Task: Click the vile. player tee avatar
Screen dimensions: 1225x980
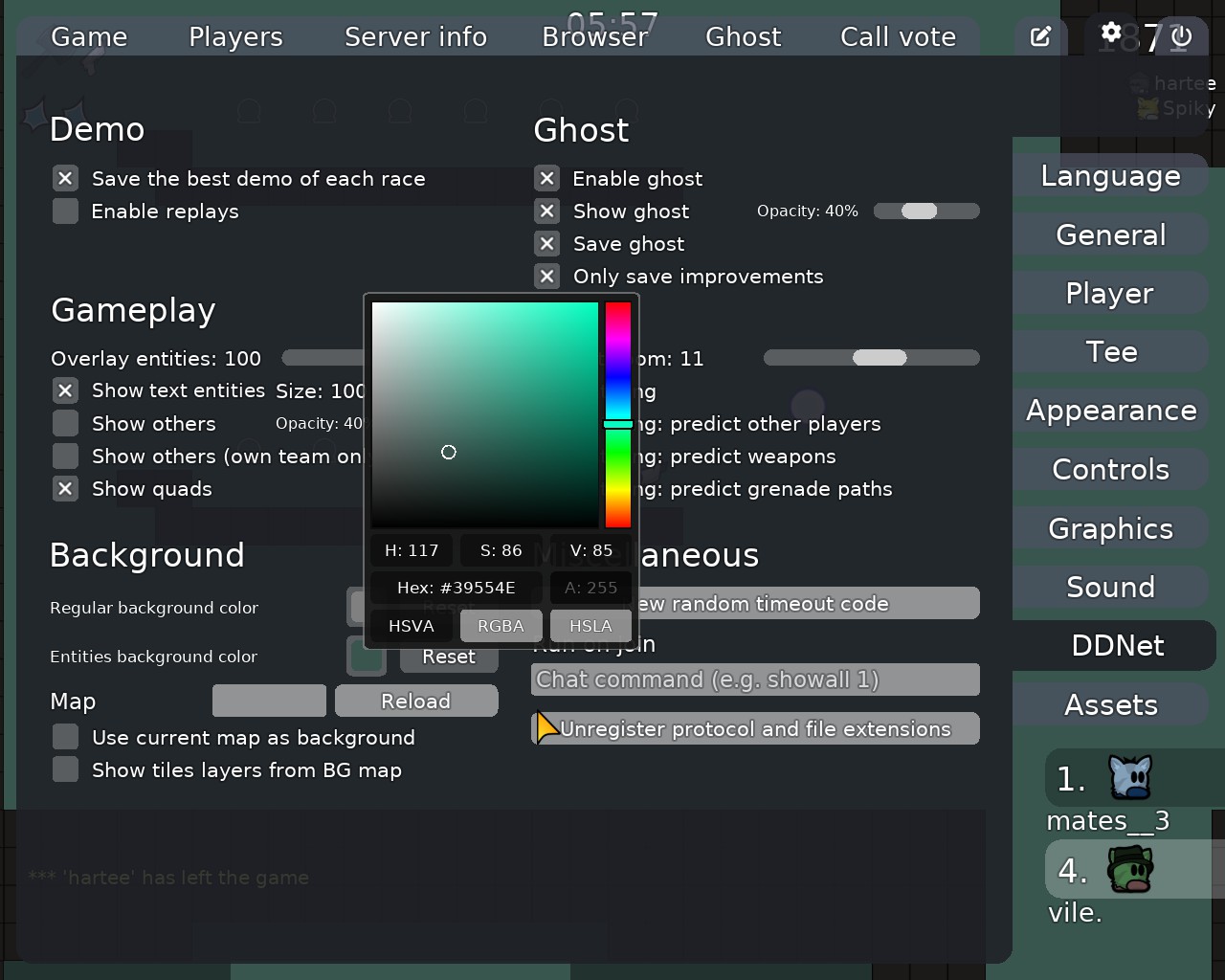Action: click(x=1130, y=869)
